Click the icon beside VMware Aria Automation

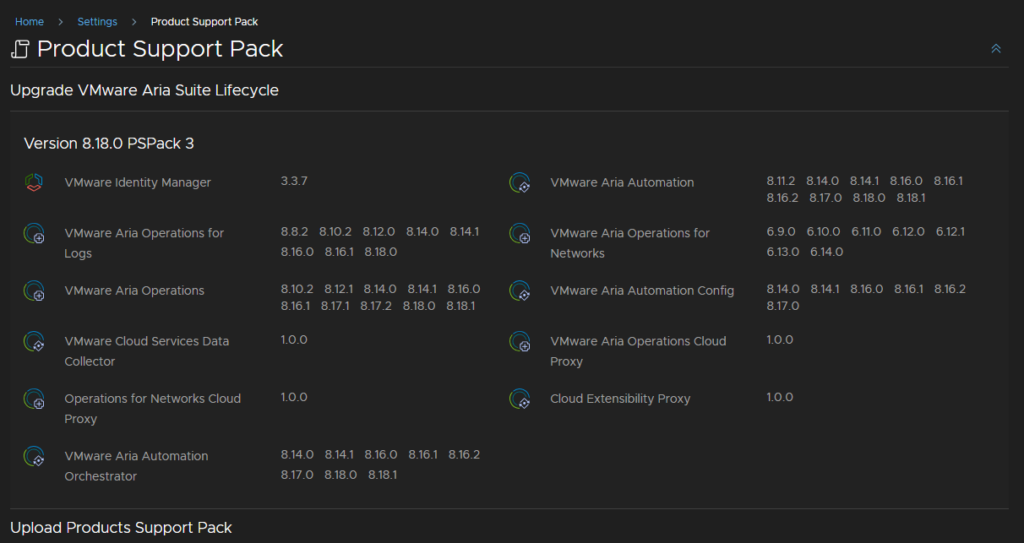(520, 183)
